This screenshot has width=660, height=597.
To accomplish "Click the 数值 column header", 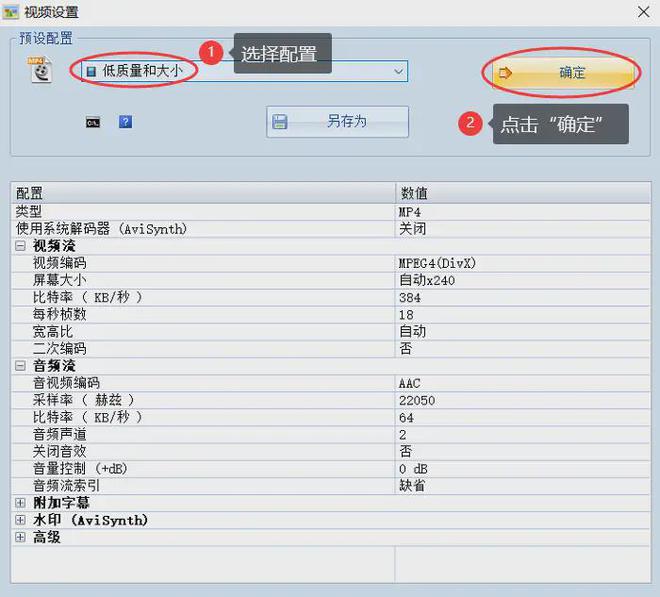I will tap(523, 193).
